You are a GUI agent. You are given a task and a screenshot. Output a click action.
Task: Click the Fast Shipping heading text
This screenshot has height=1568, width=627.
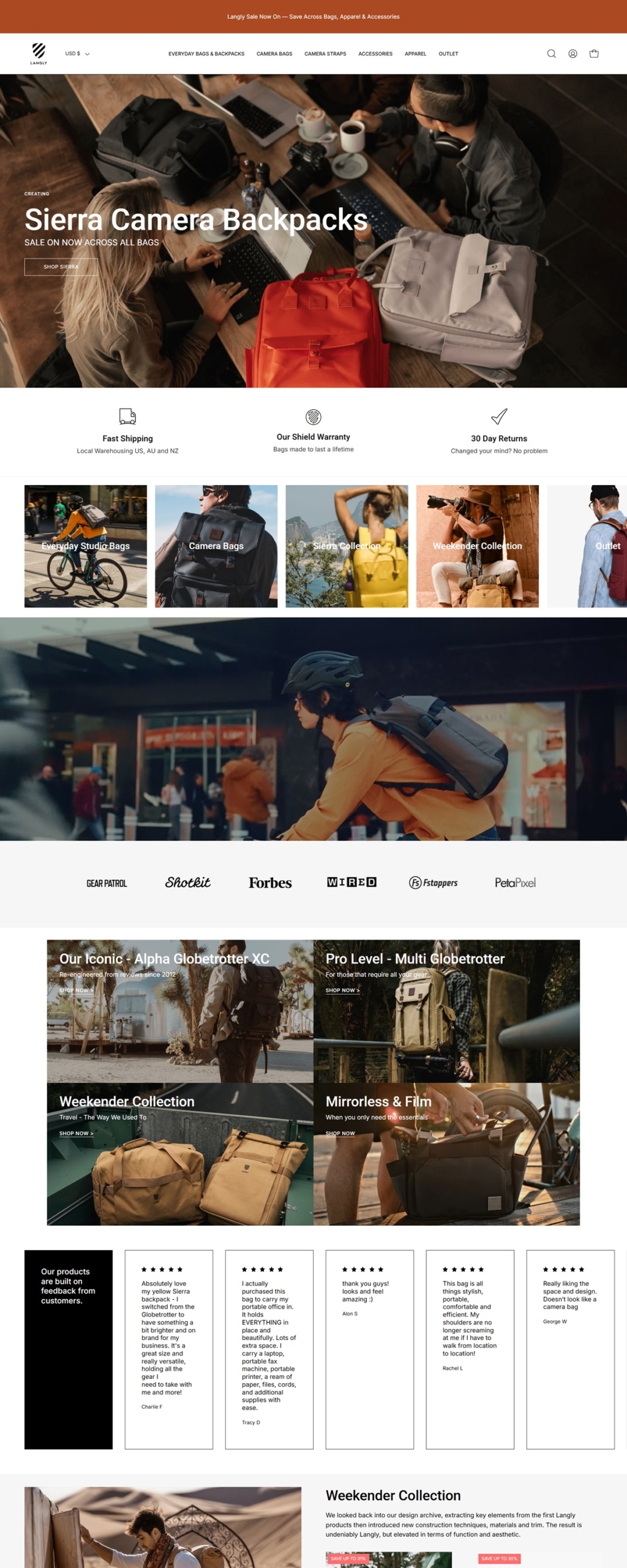(127, 439)
